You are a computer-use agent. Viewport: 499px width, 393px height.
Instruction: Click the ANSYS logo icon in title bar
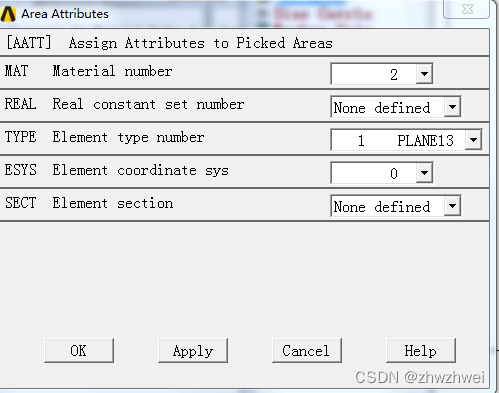click(x=8, y=14)
